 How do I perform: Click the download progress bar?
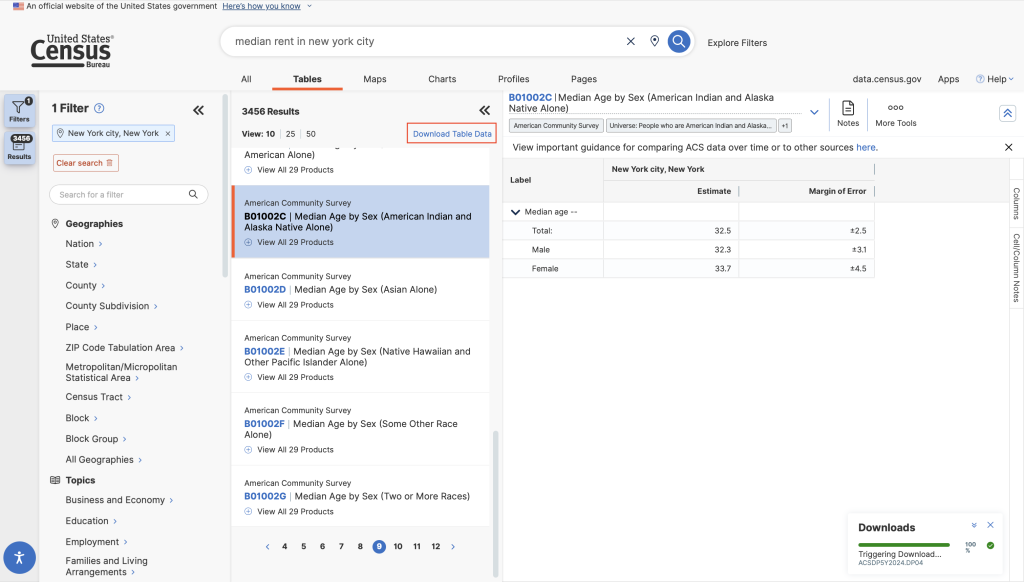(905, 545)
